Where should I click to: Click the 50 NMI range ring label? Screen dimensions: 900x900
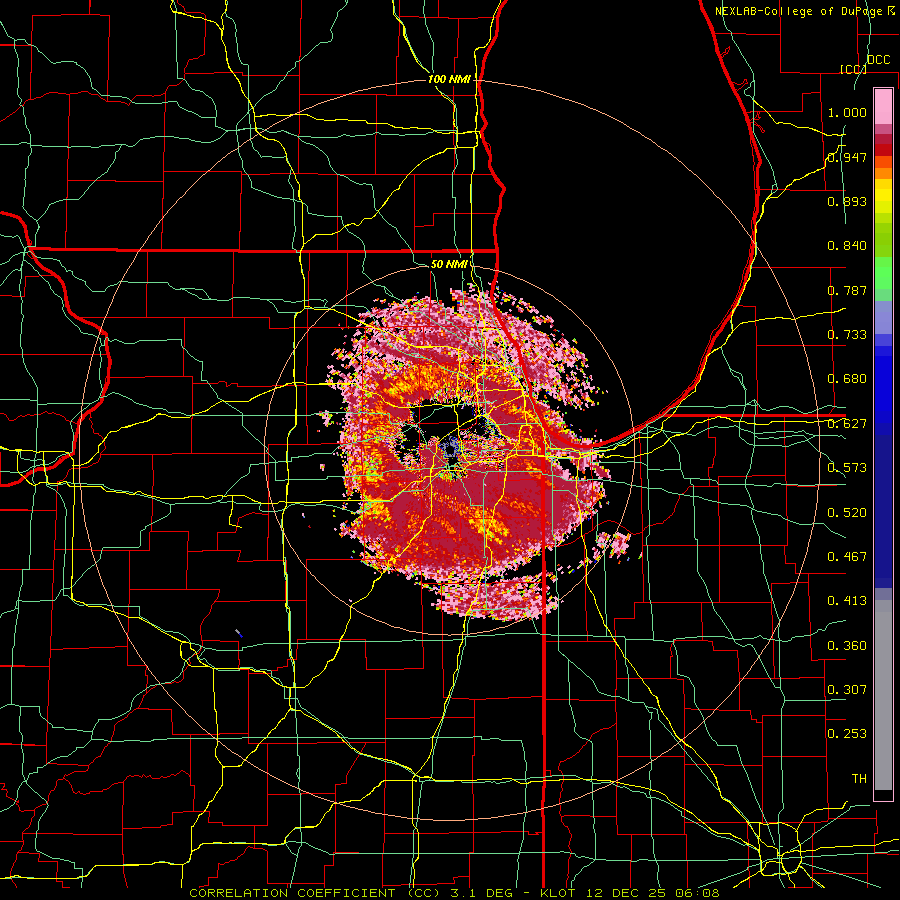[x=449, y=265]
